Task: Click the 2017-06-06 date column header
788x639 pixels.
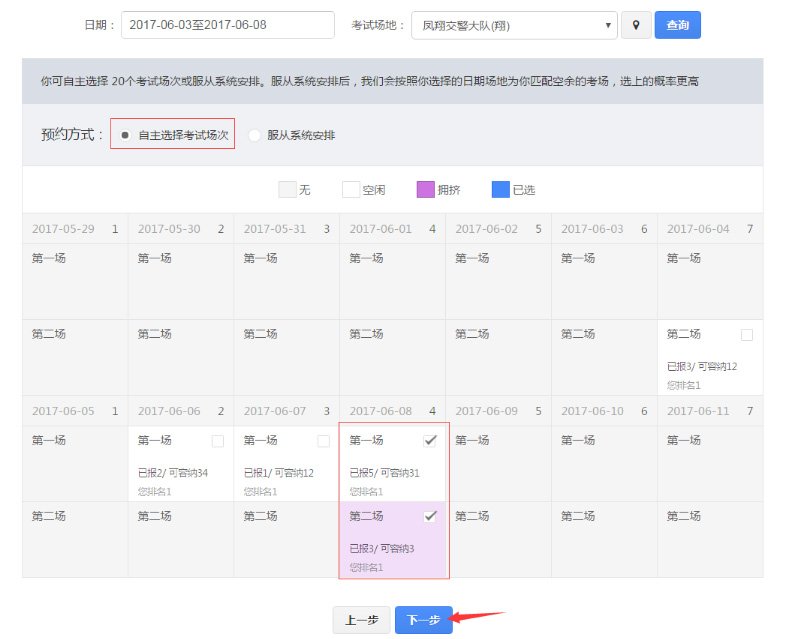Action: tap(169, 411)
